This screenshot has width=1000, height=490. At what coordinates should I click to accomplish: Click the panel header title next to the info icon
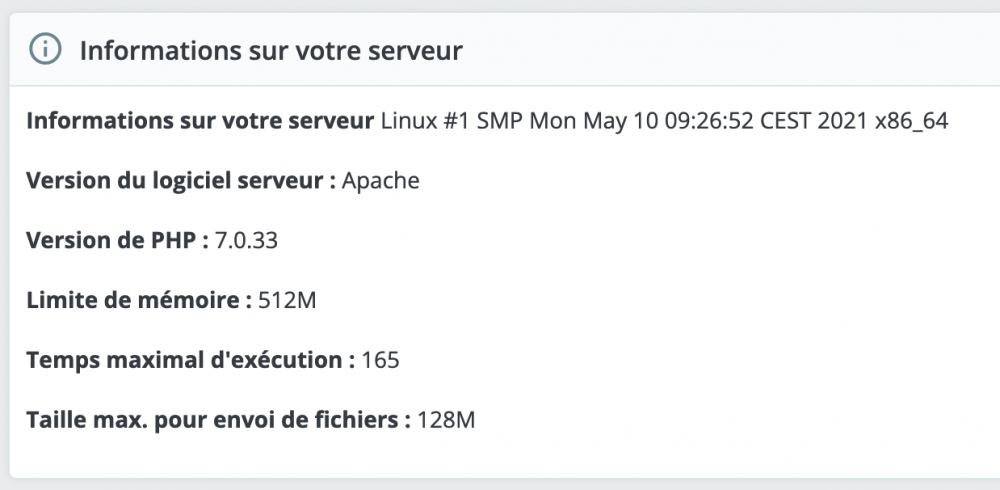tap(270, 50)
